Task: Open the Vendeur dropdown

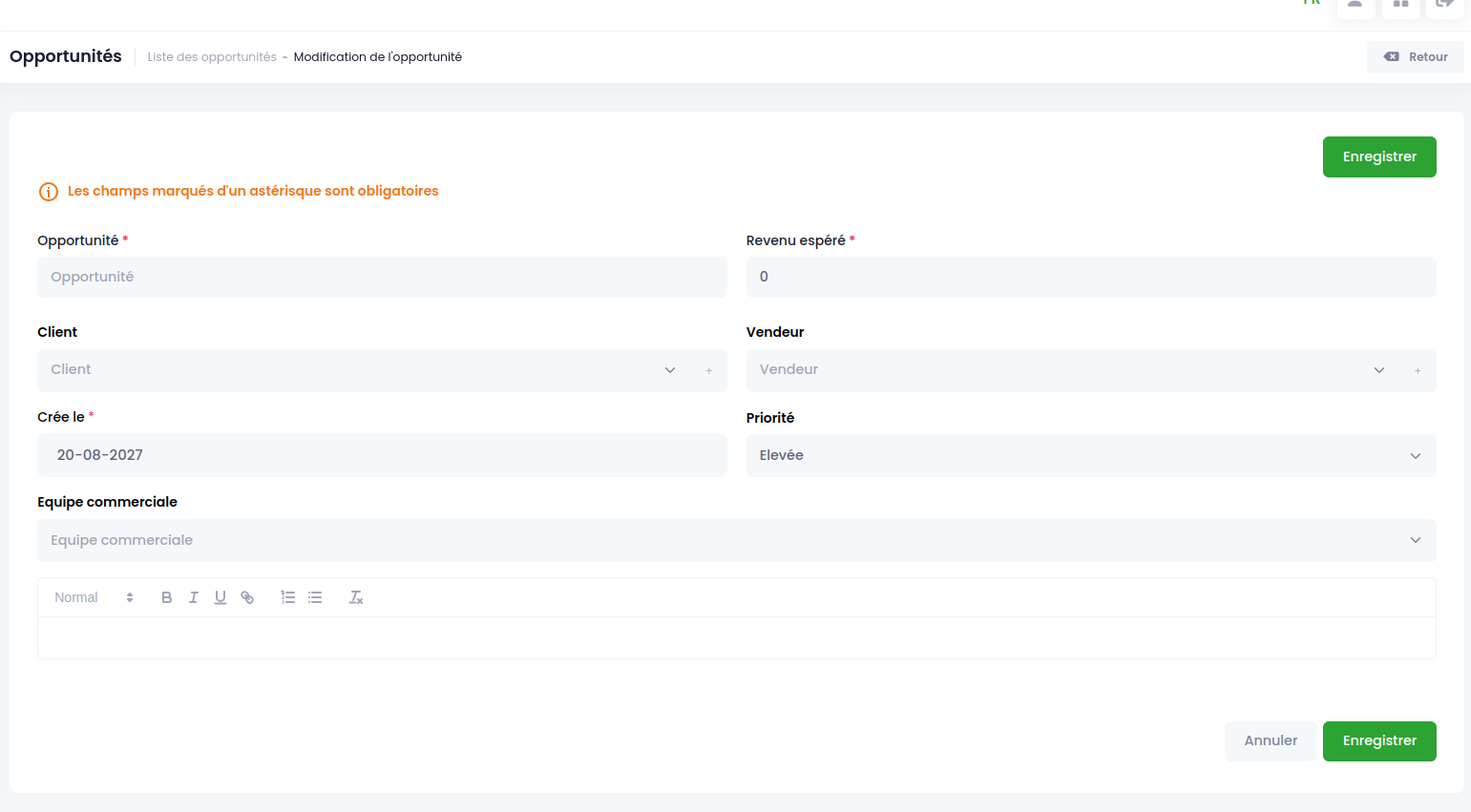Action: pos(1074,370)
